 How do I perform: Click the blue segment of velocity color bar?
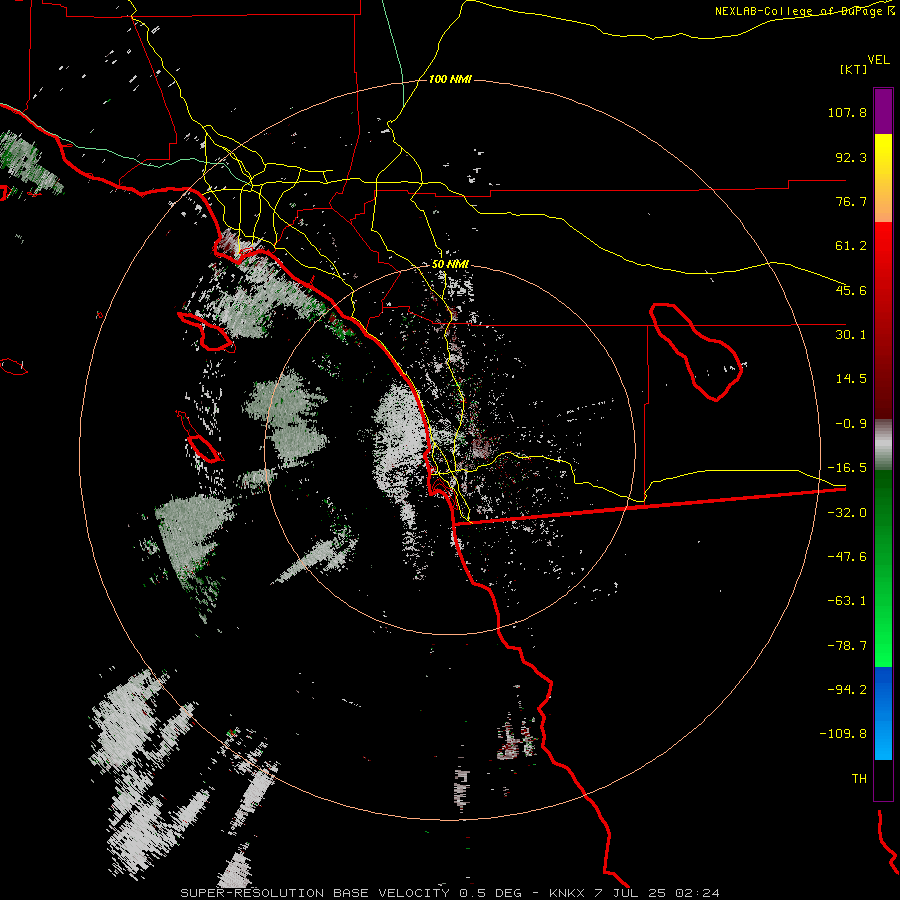[883, 713]
